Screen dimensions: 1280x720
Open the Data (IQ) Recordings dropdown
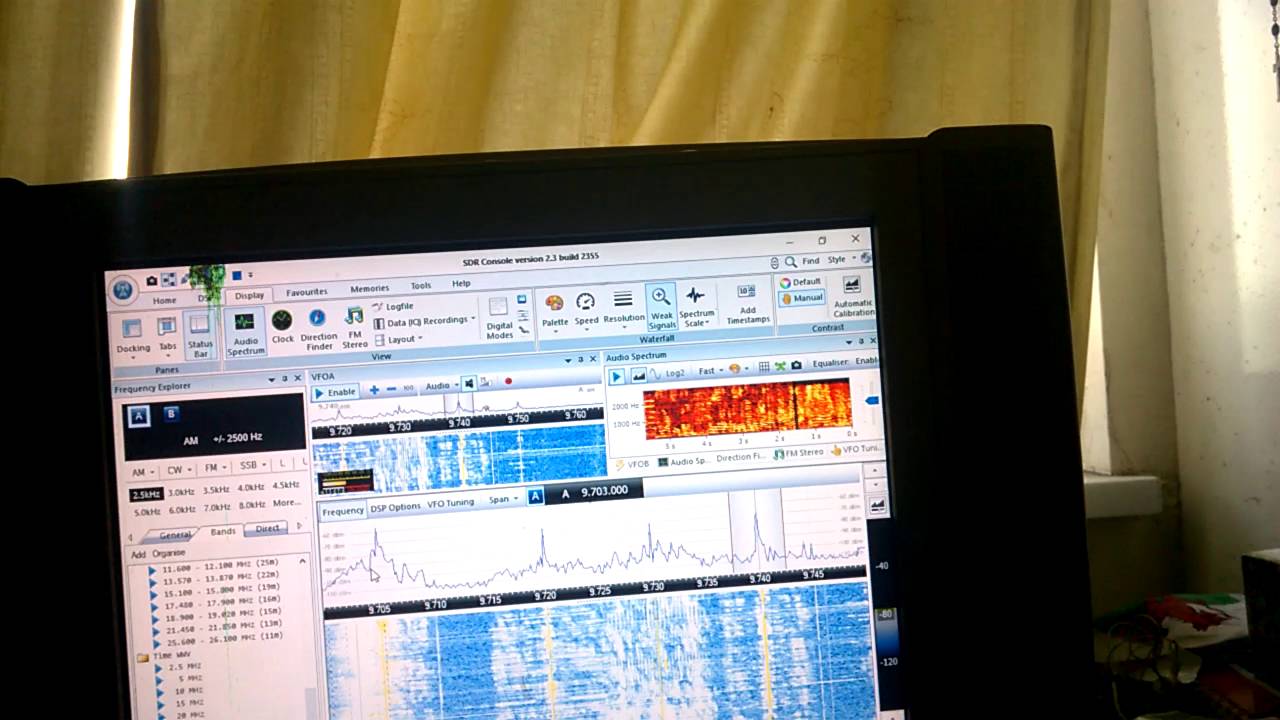(x=425, y=321)
